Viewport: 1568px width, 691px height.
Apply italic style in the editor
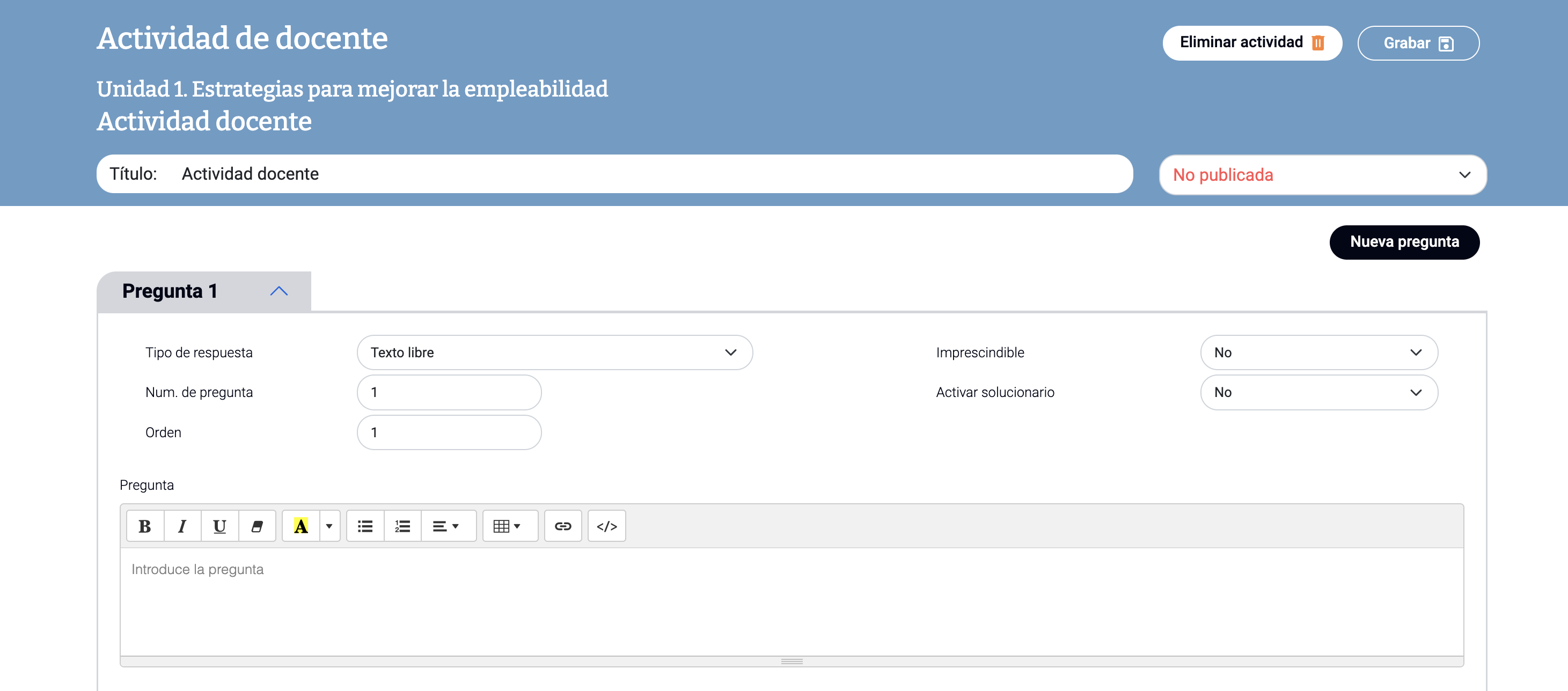(x=182, y=526)
